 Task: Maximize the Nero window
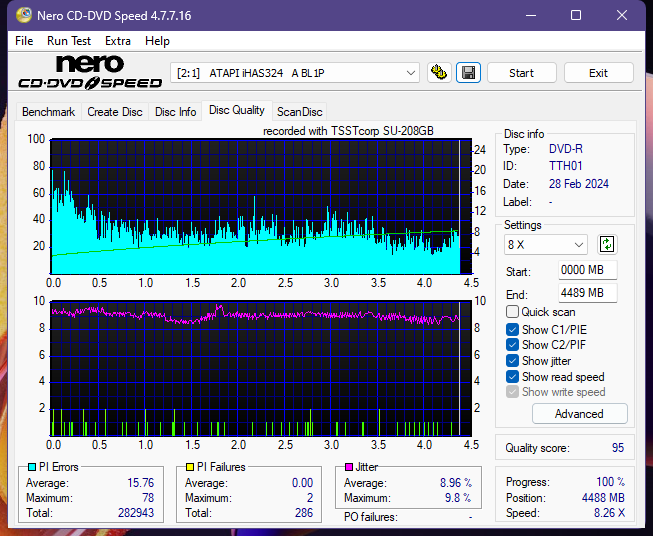576,15
